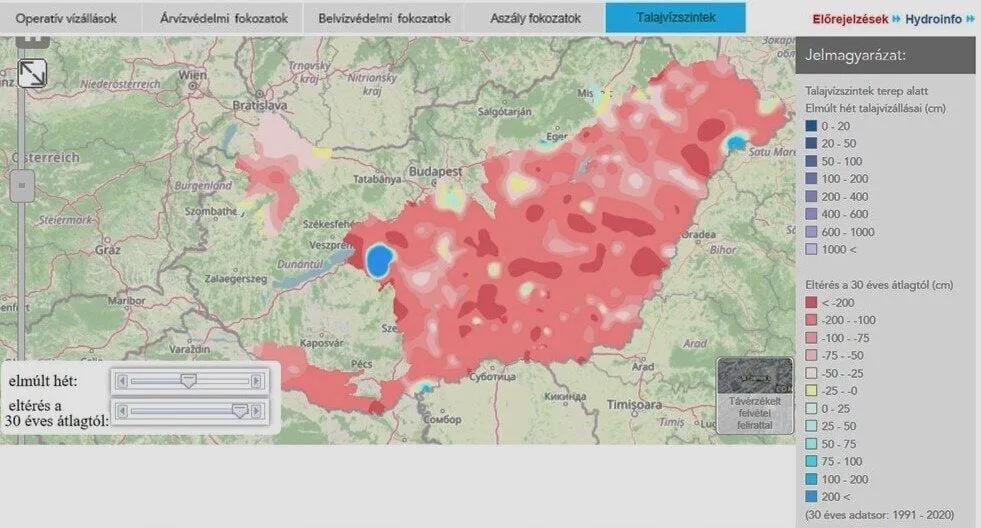
Task: Click the blue Lake Balaton anomaly spot on map
Action: 379,261
